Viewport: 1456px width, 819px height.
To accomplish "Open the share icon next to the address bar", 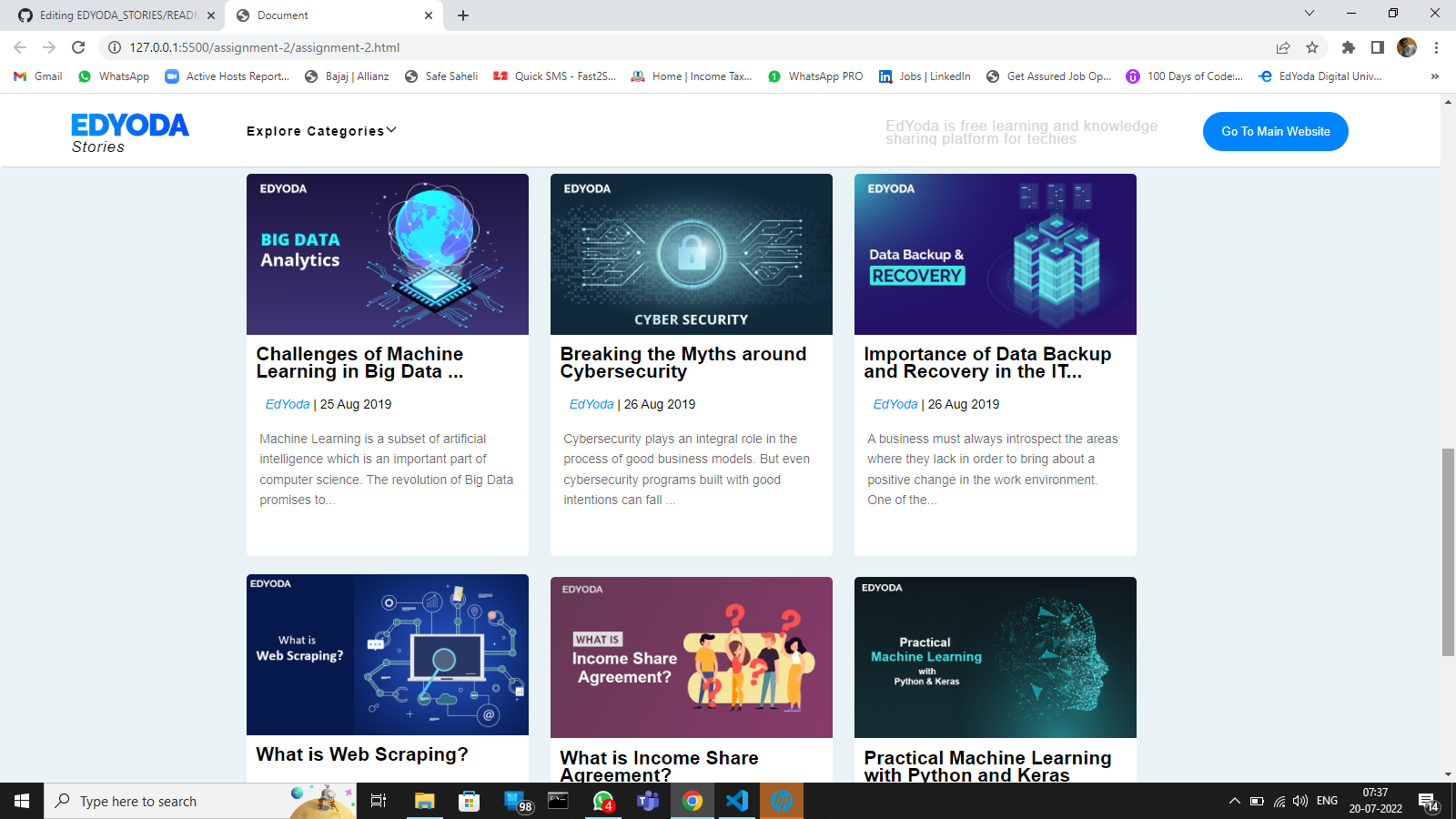I will pos(1282,46).
